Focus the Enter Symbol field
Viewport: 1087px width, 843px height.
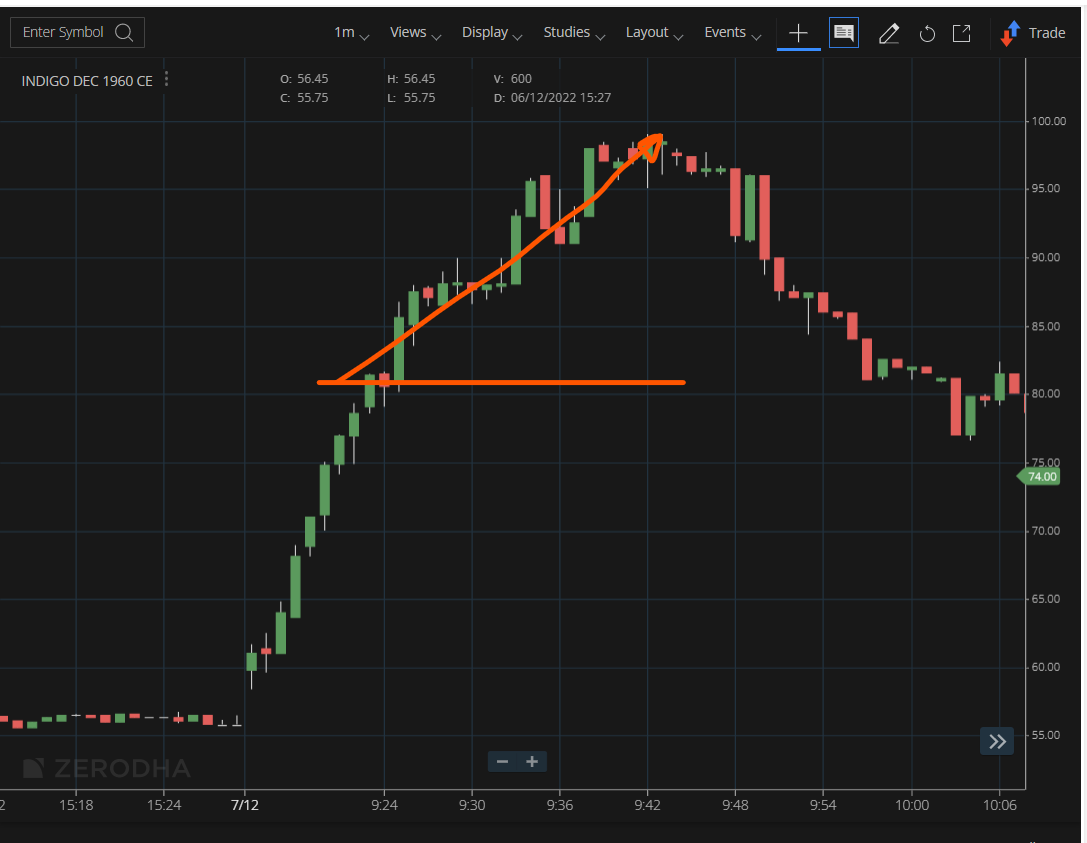(x=77, y=33)
